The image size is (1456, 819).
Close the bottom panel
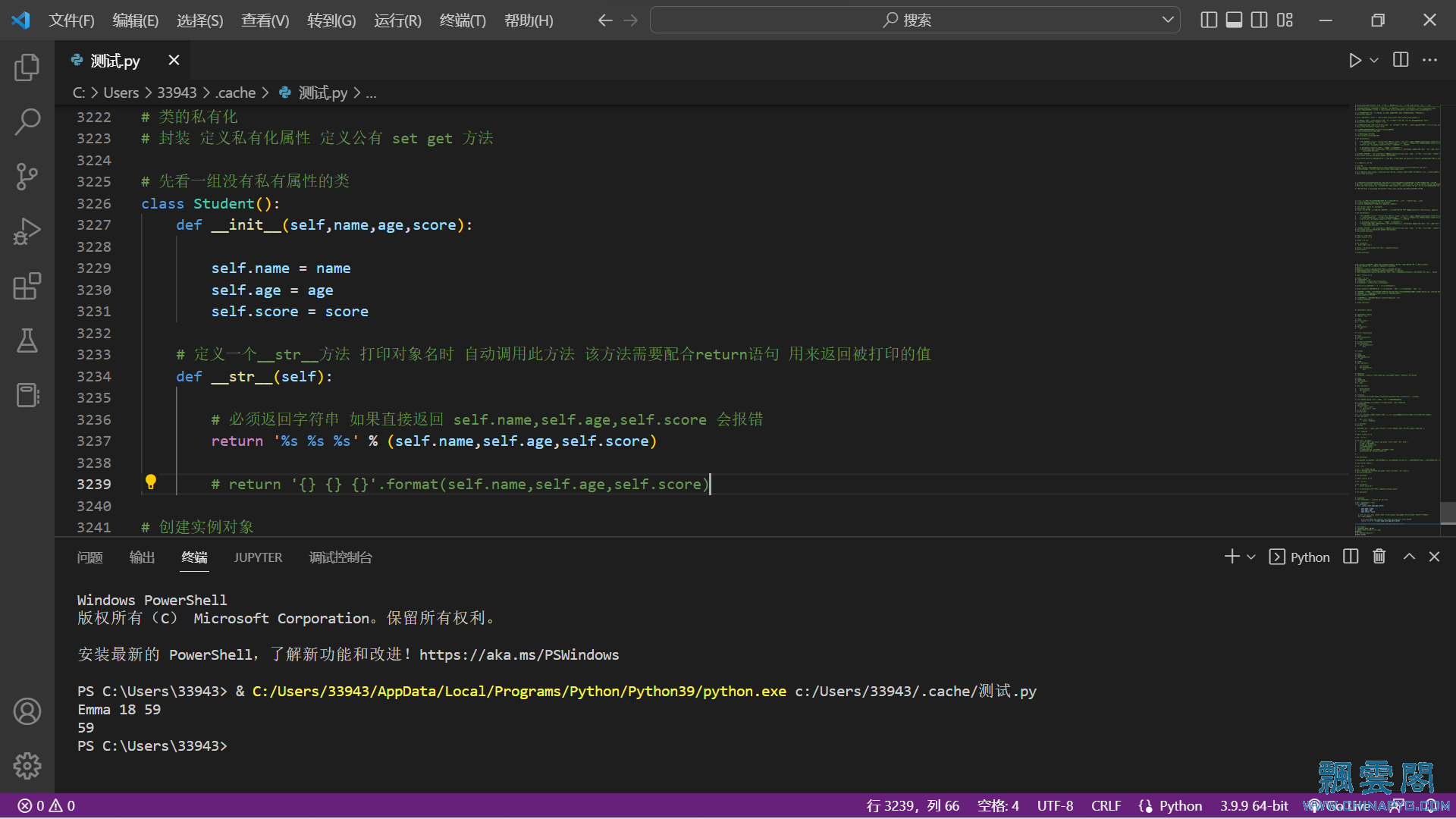coord(1434,557)
